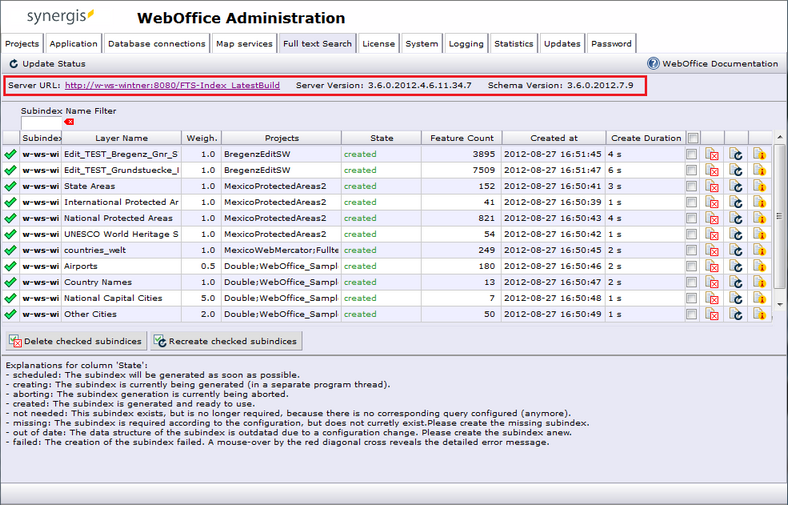Clear the Subindex Name Filter with red icon
Viewport: 788px width, 505px height.
69,122
